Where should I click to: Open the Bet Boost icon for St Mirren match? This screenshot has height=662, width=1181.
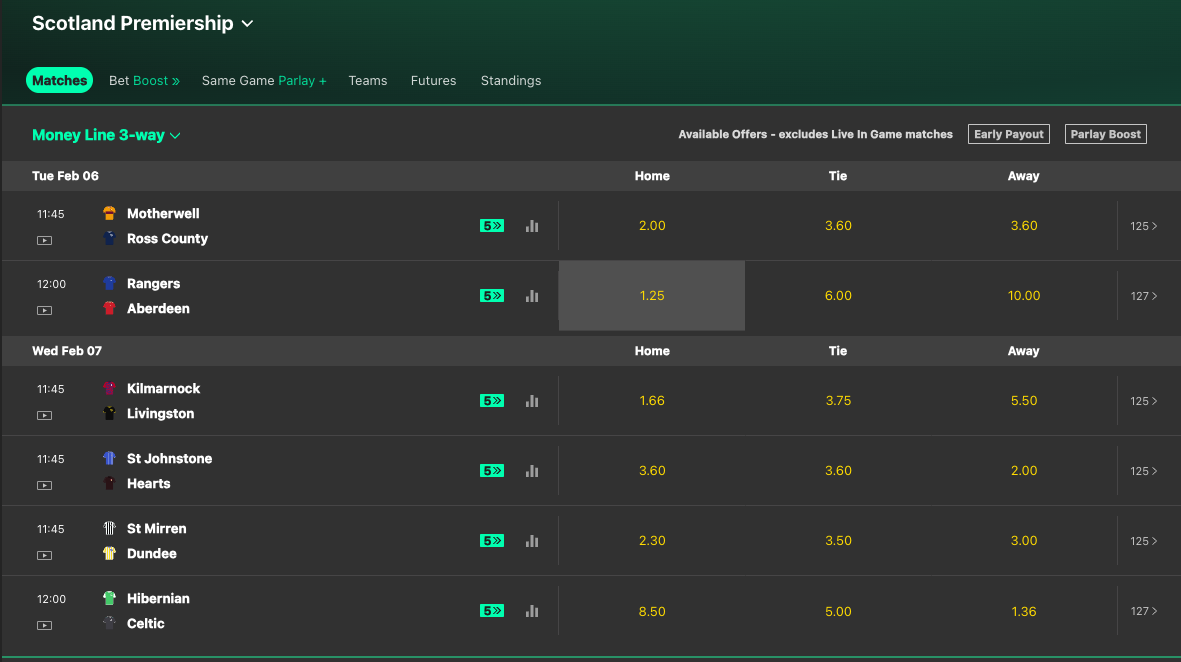(x=492, y=541)
